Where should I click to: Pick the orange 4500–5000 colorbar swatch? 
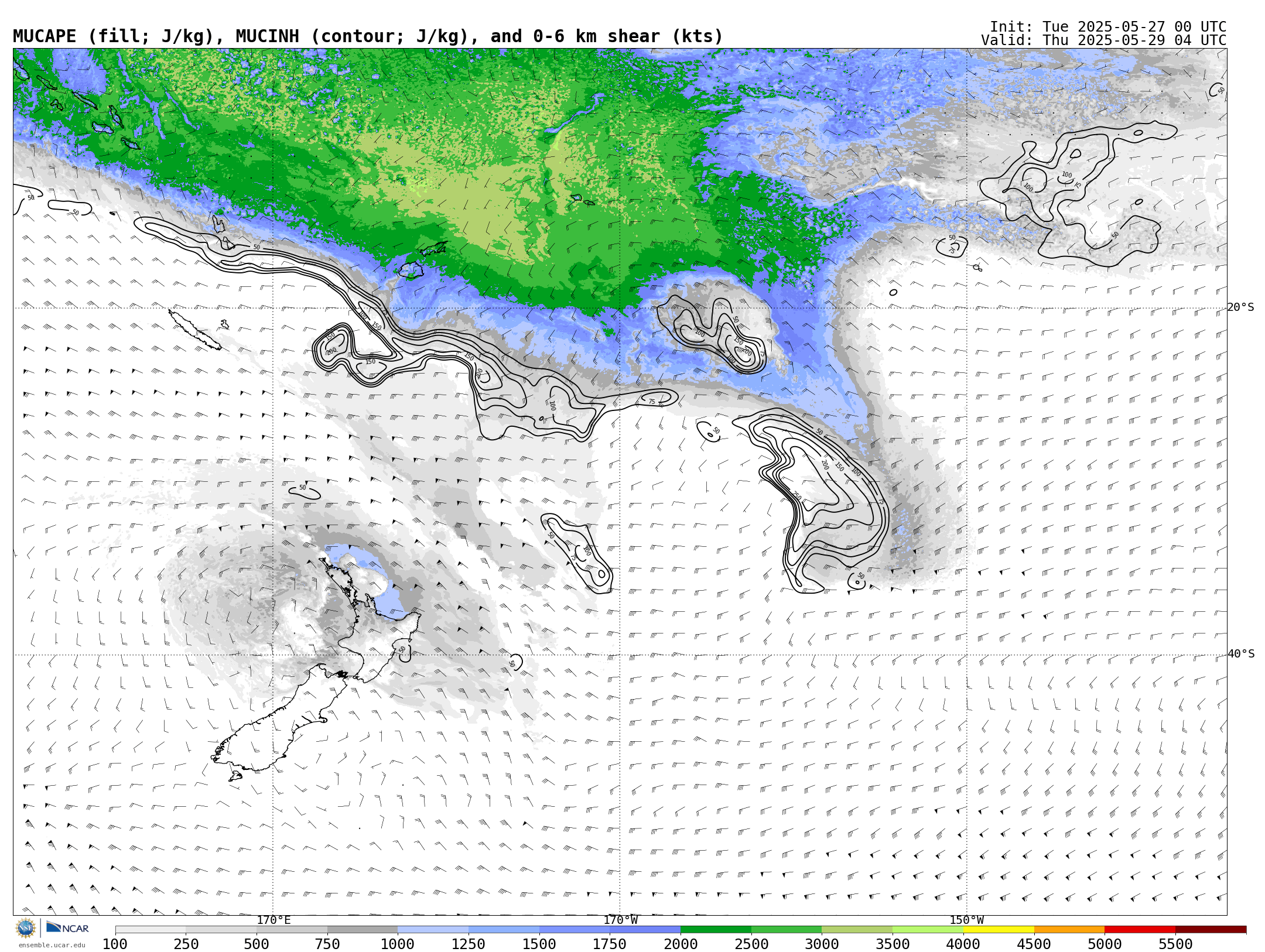tap(1069, 930)
